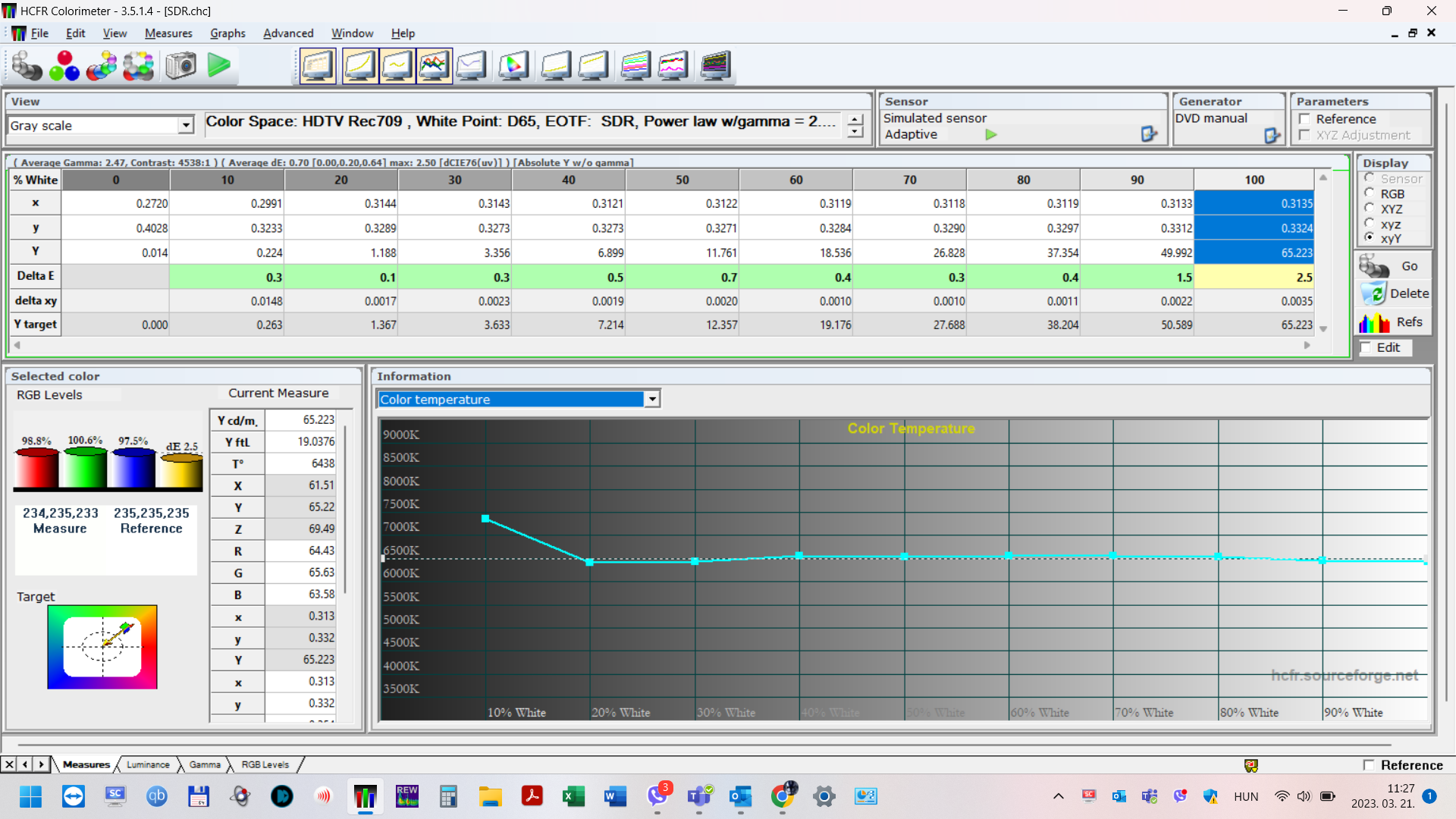Click the generator configure icon
This screenshot has width=1456, height=819.
coord(1272,135)
